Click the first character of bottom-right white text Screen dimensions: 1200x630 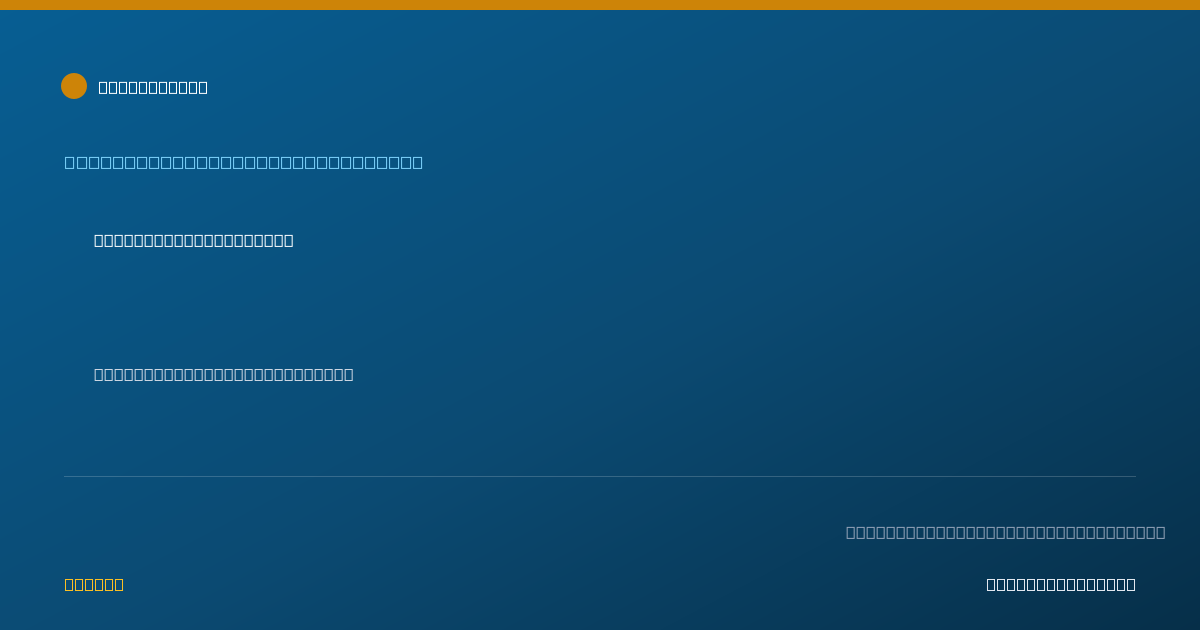[991, 584]
